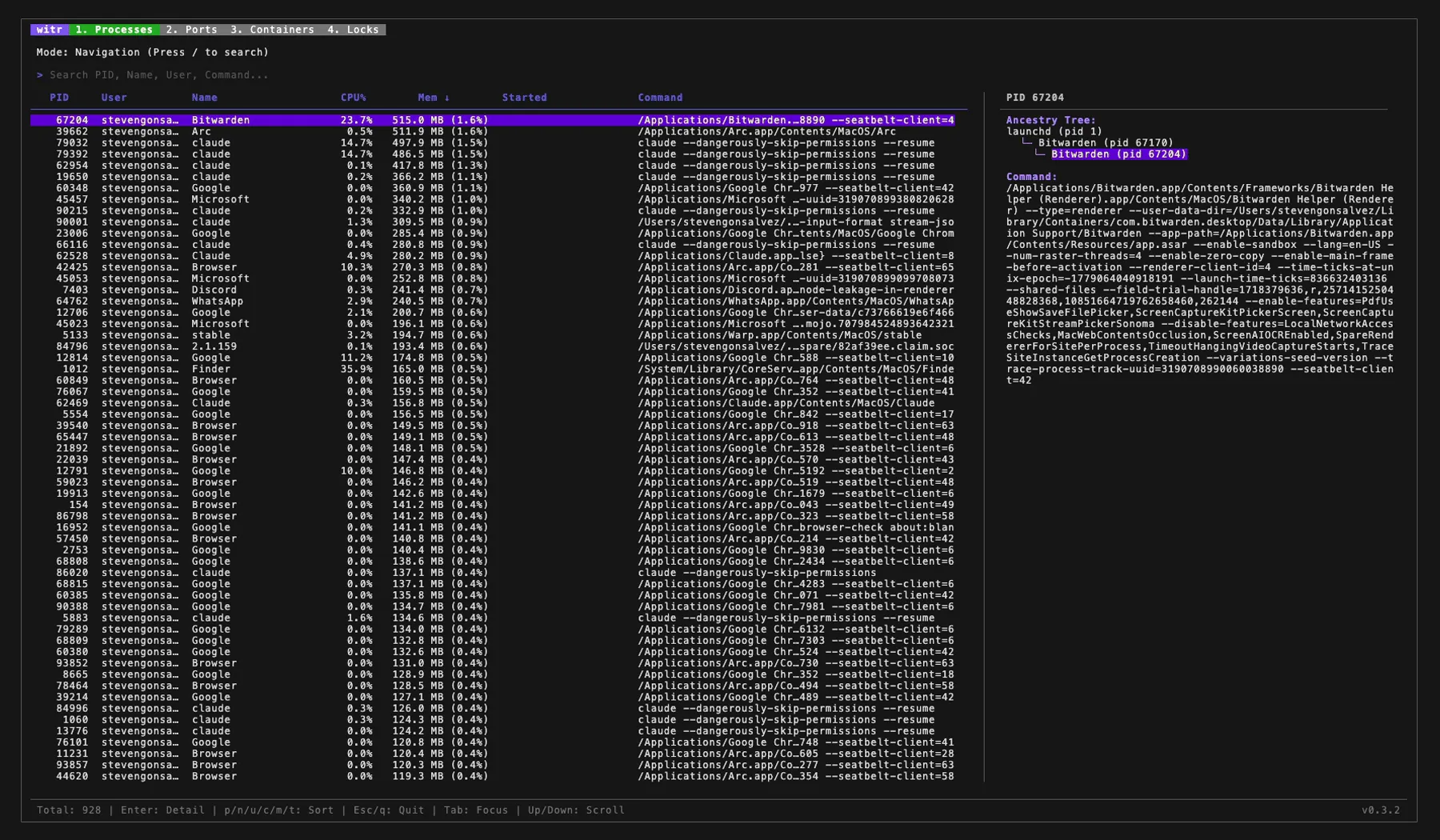Screen dimensions: 1440x840
Task: Click the Command column header
Action: pyautogui.click(x=660, y=98)
